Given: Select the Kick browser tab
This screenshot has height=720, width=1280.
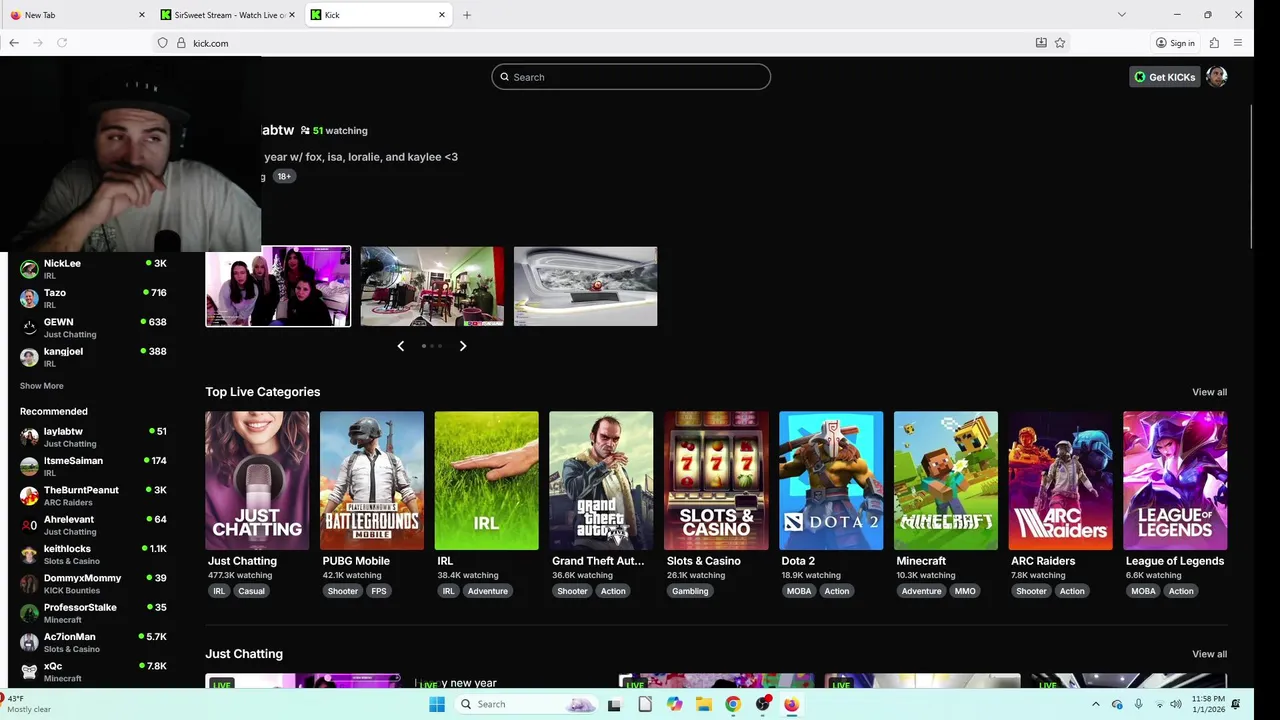Looking at the screenshot, I should point(377,15).
